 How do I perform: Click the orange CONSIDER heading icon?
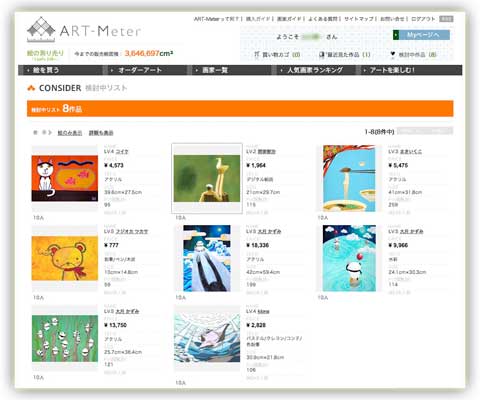[x=31, y=88]
